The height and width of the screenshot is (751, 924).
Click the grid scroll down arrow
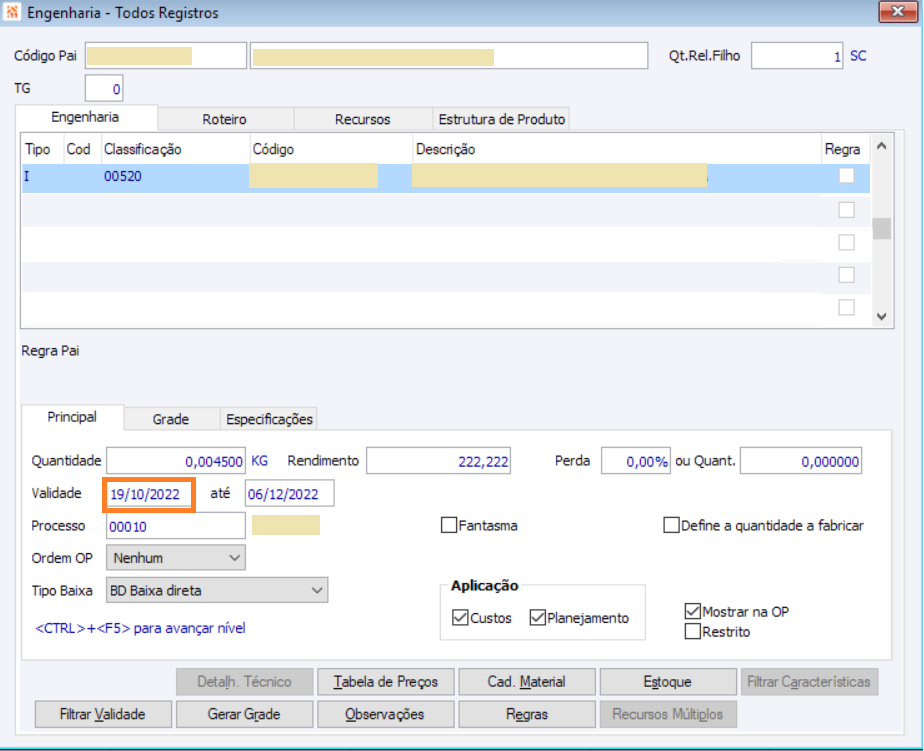click(x=882, y=317)
